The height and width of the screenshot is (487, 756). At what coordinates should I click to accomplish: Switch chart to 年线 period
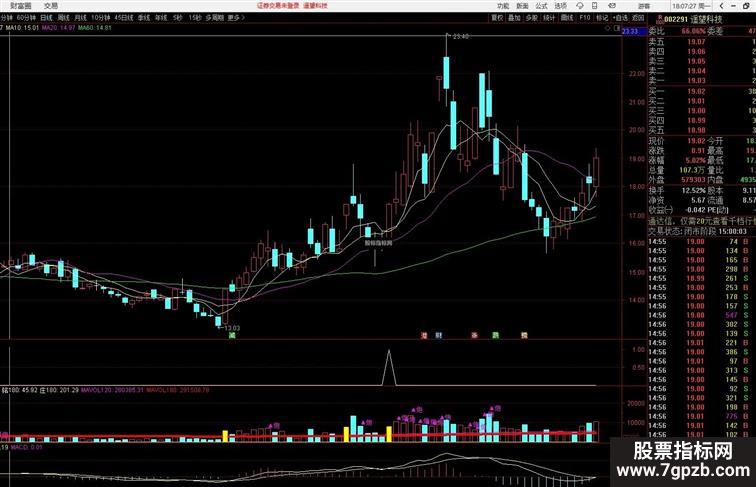[x=161, y=17]
